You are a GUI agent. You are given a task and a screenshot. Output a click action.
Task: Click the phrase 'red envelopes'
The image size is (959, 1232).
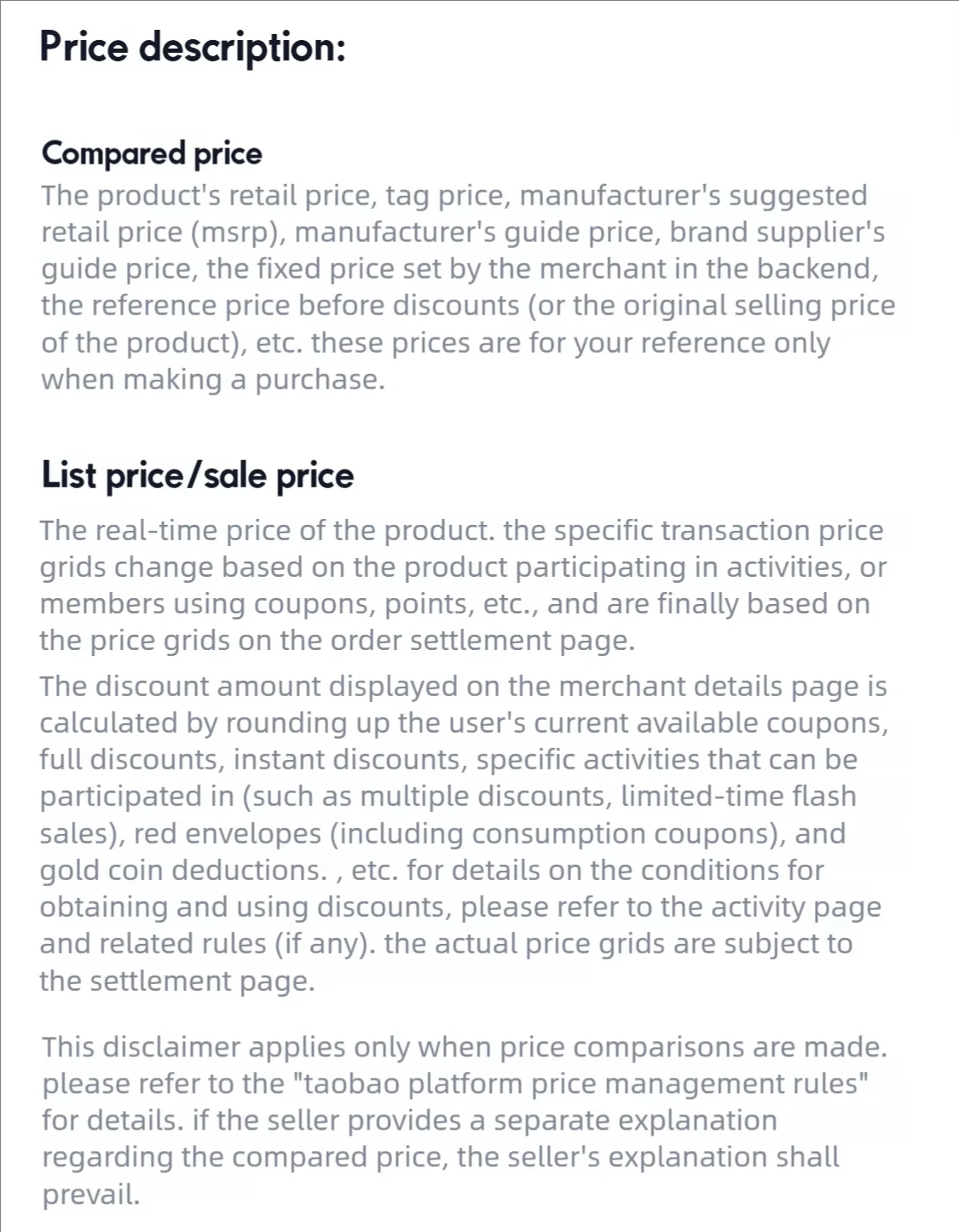(x=228, y=833)
